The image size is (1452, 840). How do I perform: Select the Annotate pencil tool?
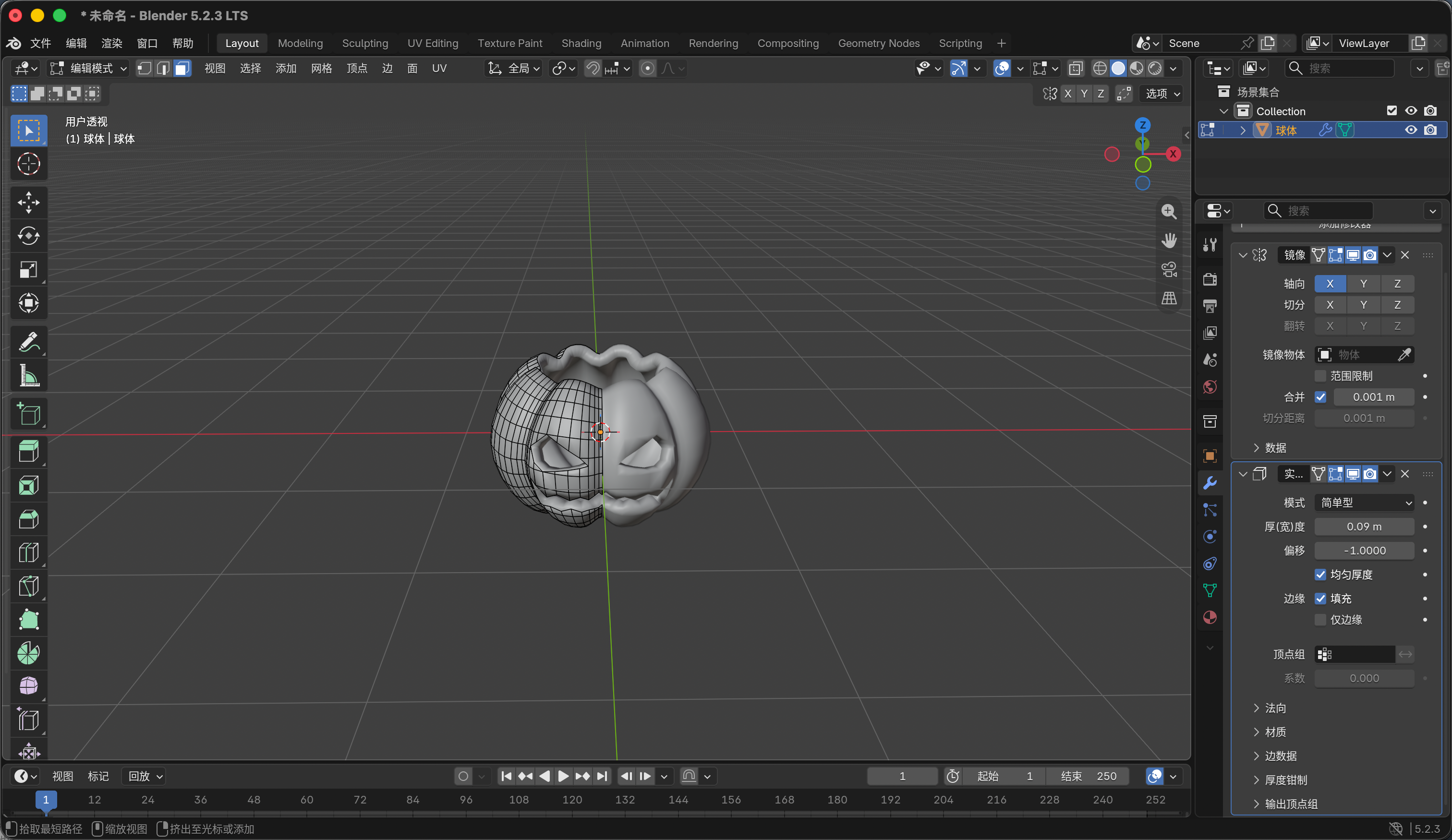[28, 342]
